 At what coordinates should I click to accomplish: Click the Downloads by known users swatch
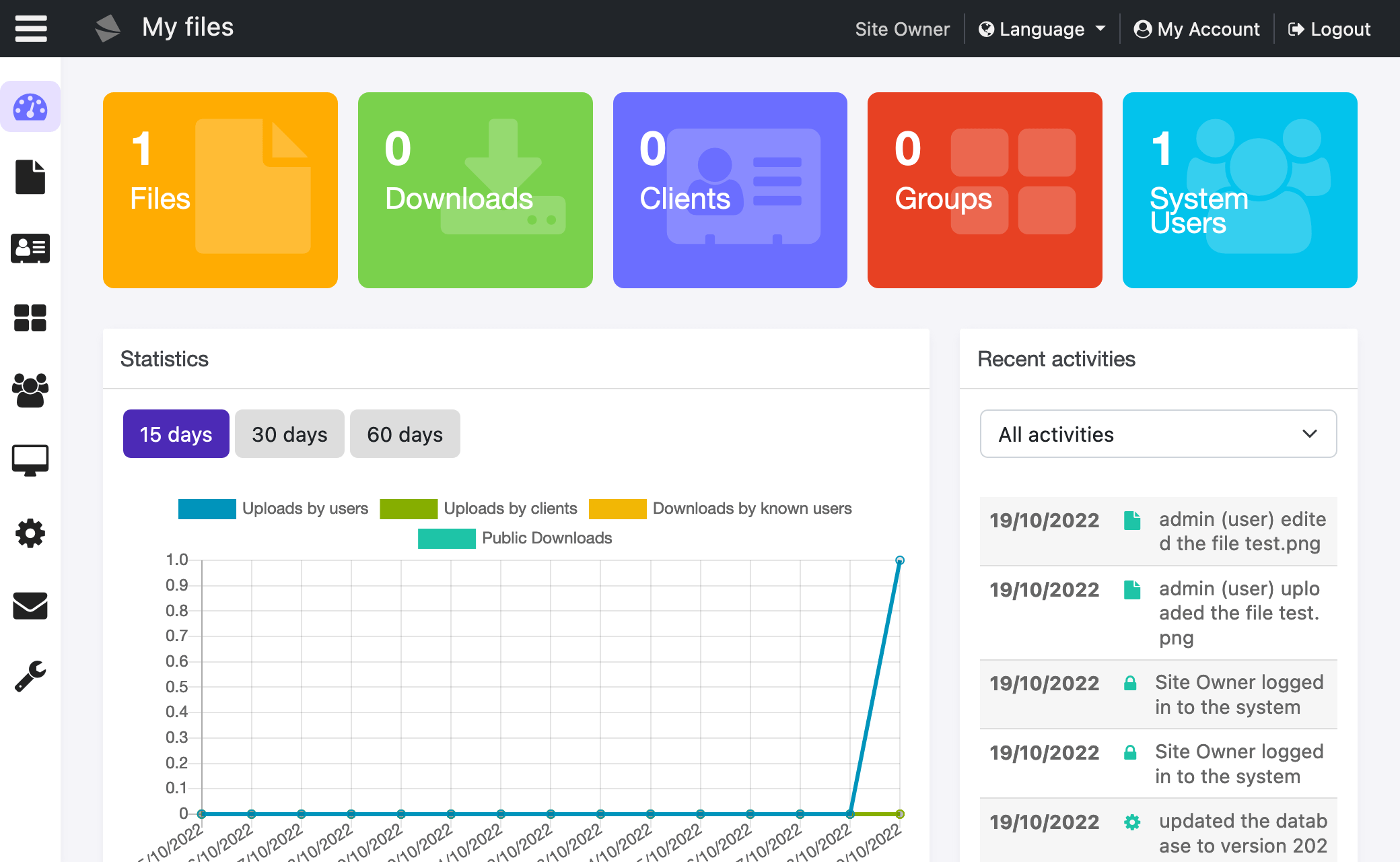click(617, 508)
